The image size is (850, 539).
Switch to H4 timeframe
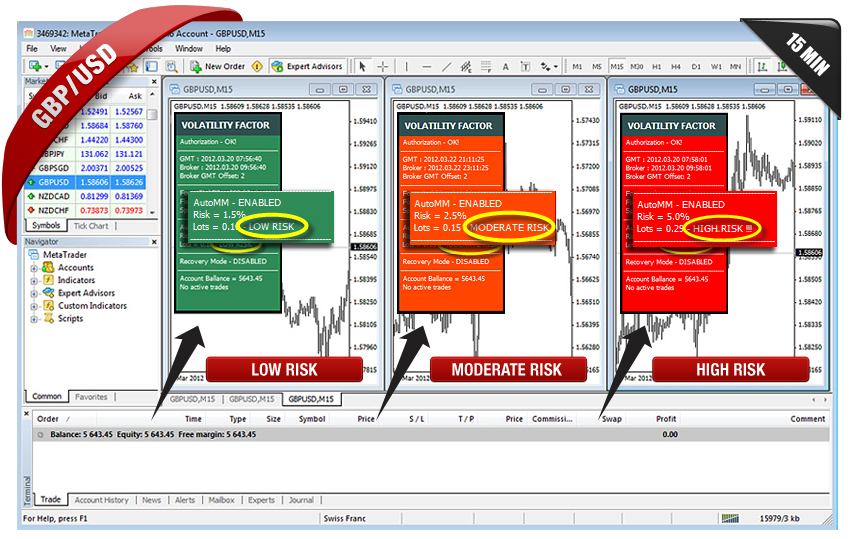coord(676,66)
